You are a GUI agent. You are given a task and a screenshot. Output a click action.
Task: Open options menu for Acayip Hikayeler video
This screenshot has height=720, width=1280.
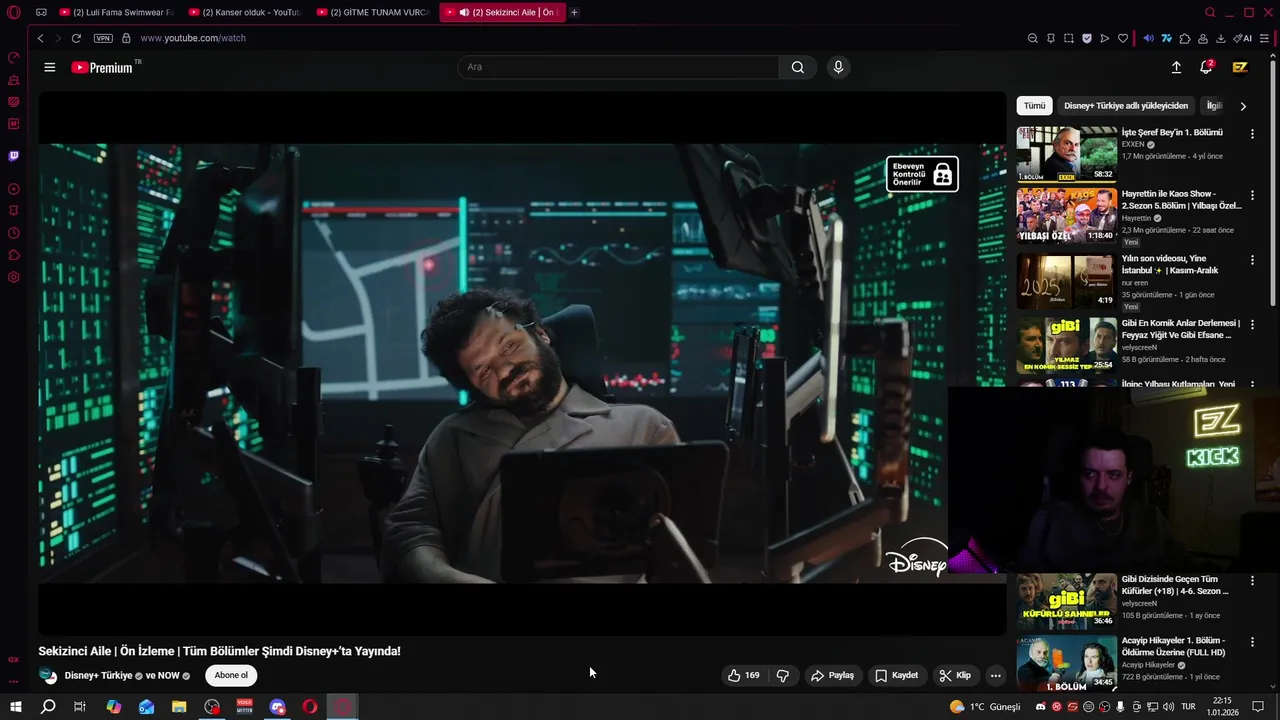[x=1252, y=642]
